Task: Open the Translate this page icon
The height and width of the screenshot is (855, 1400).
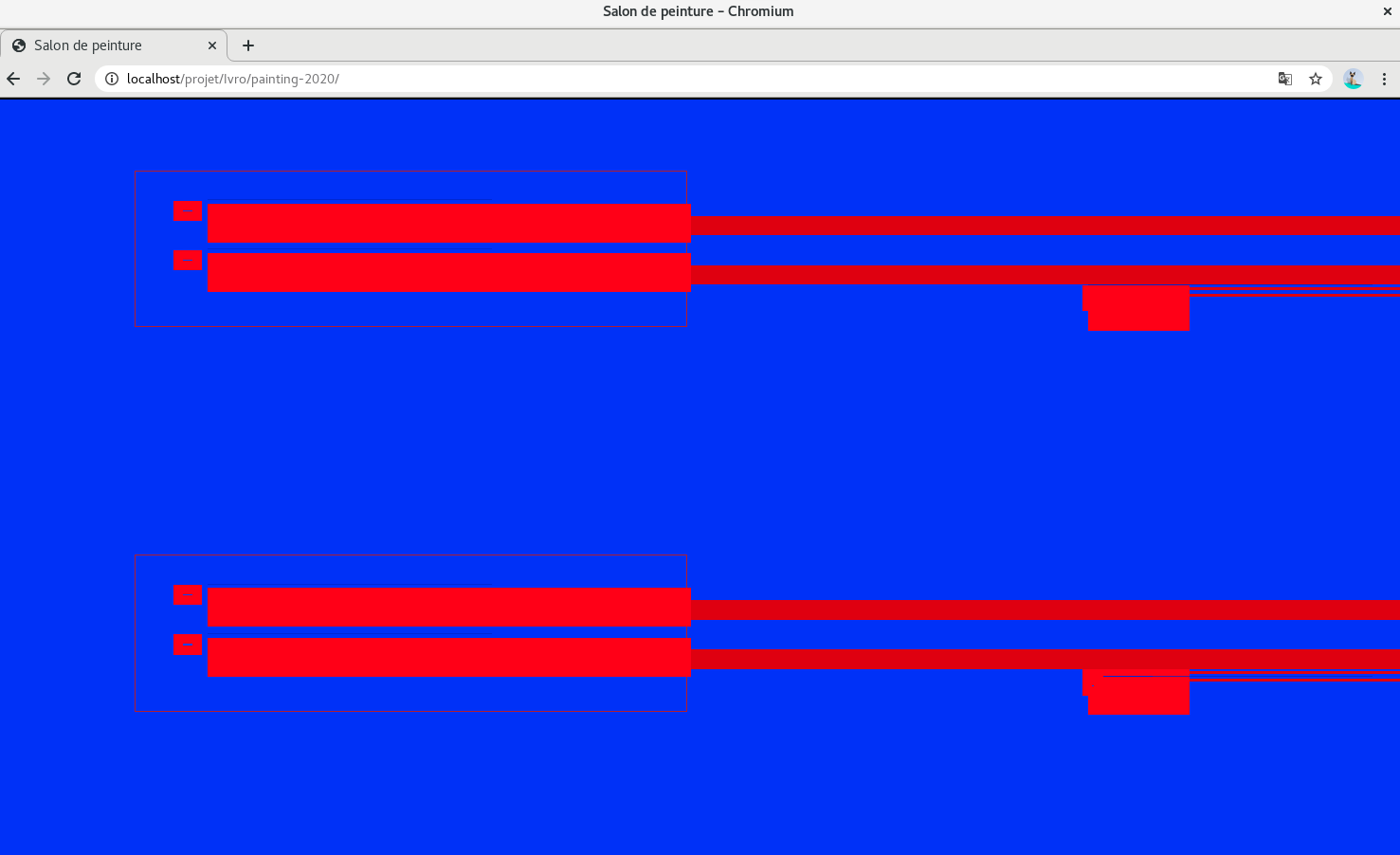Action: (x=1285, y=79)
